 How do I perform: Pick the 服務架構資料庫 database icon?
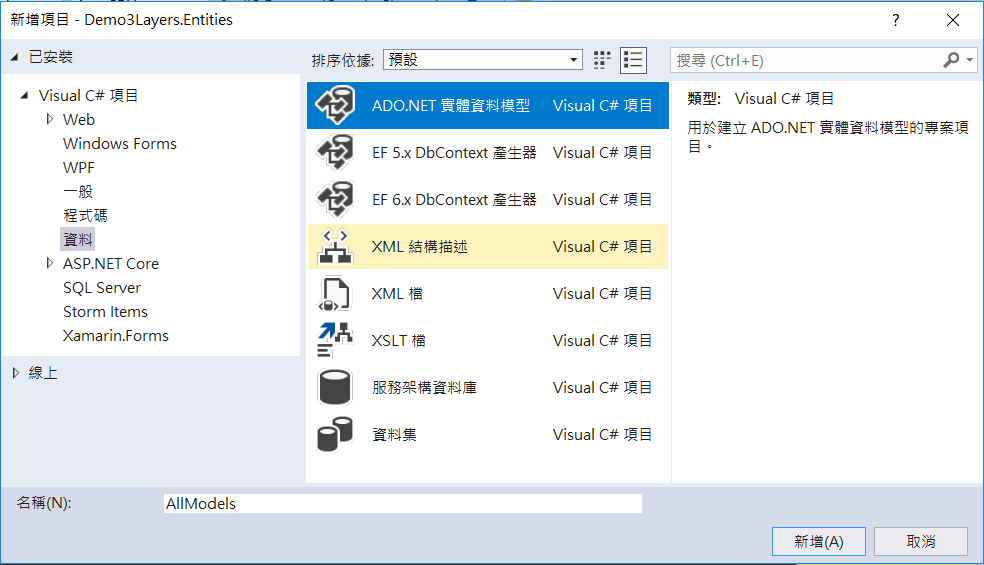[335, 387]
